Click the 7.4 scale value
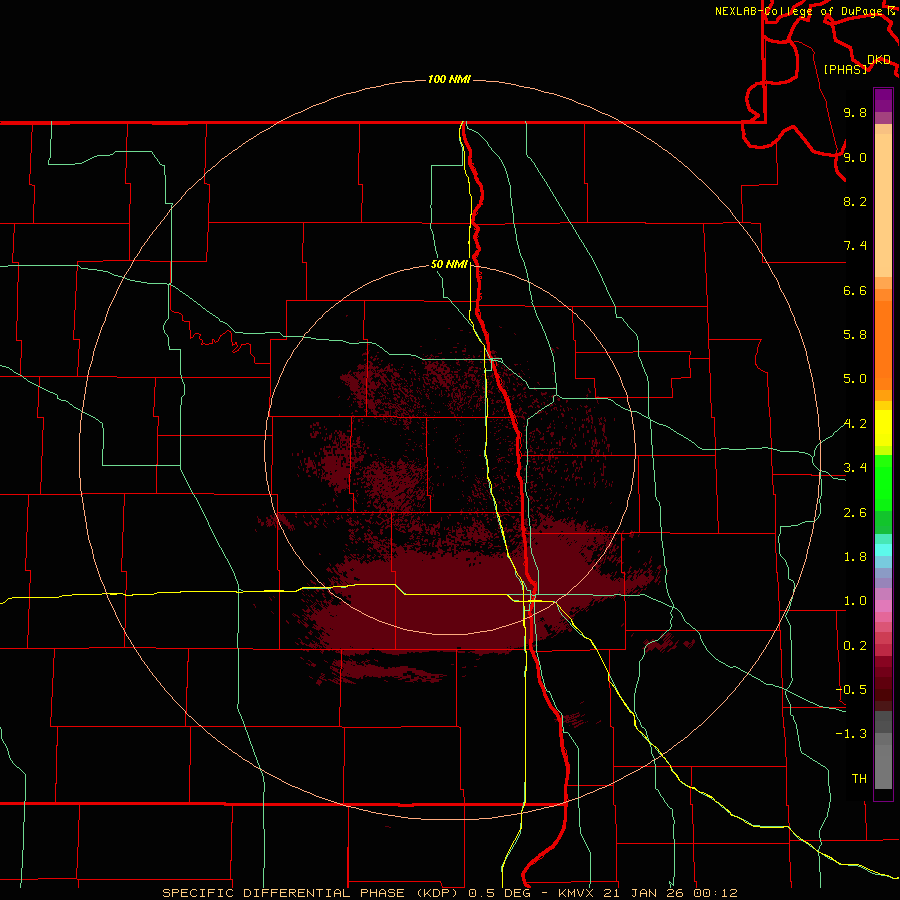900x900 pixels. click(855, 246)
